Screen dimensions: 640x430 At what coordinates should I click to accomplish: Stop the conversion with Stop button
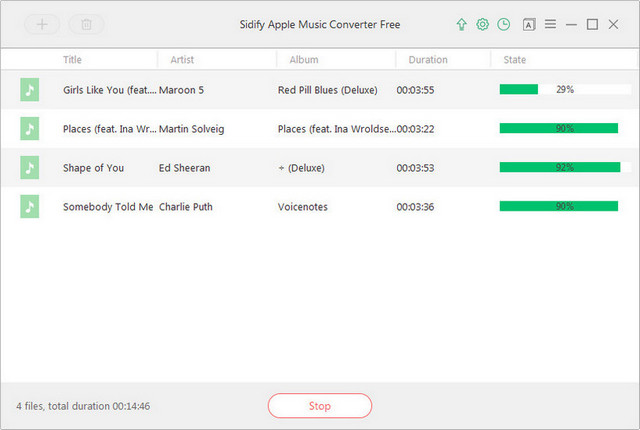pyautogui.click(x=319, y=406)
